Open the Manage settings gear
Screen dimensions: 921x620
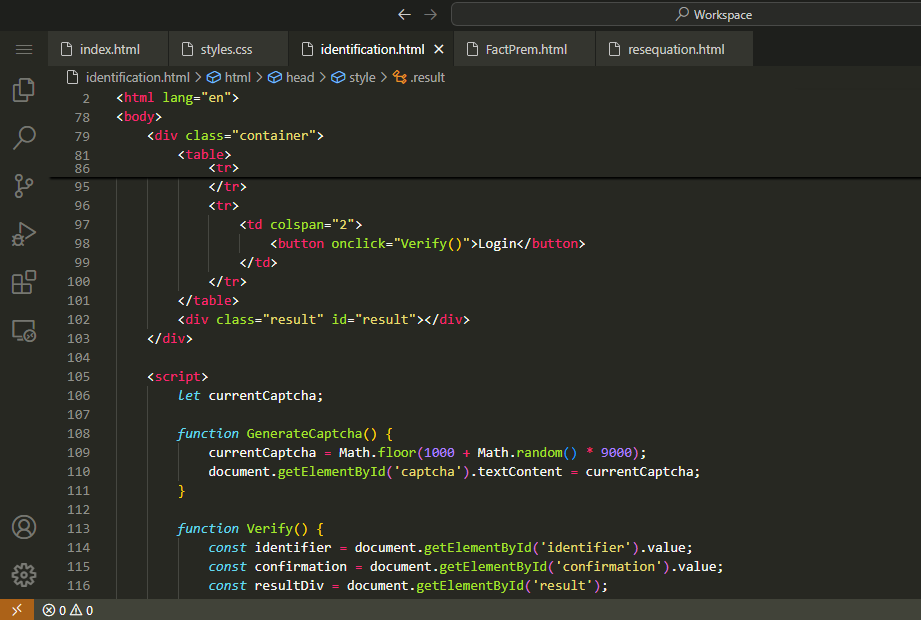point(24,575)
